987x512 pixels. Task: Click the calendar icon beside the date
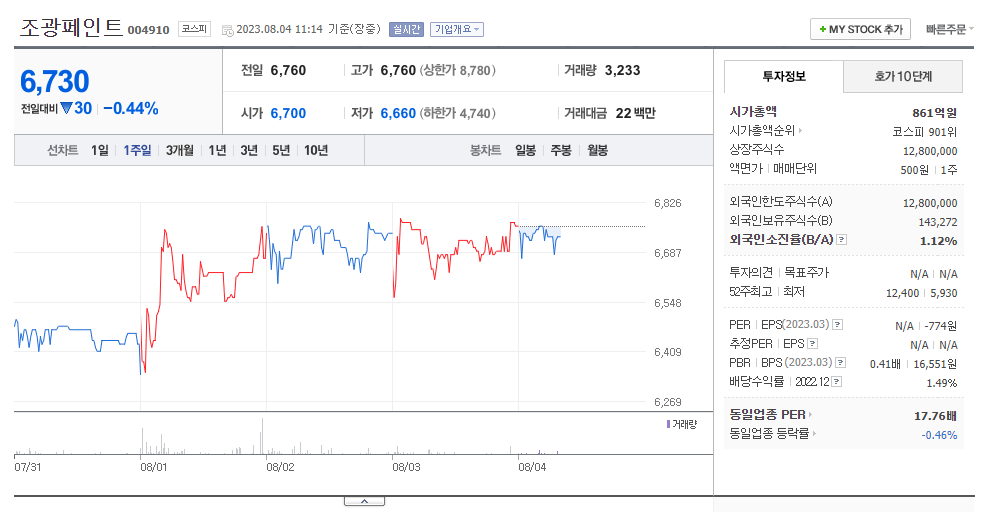click(228, 30)
